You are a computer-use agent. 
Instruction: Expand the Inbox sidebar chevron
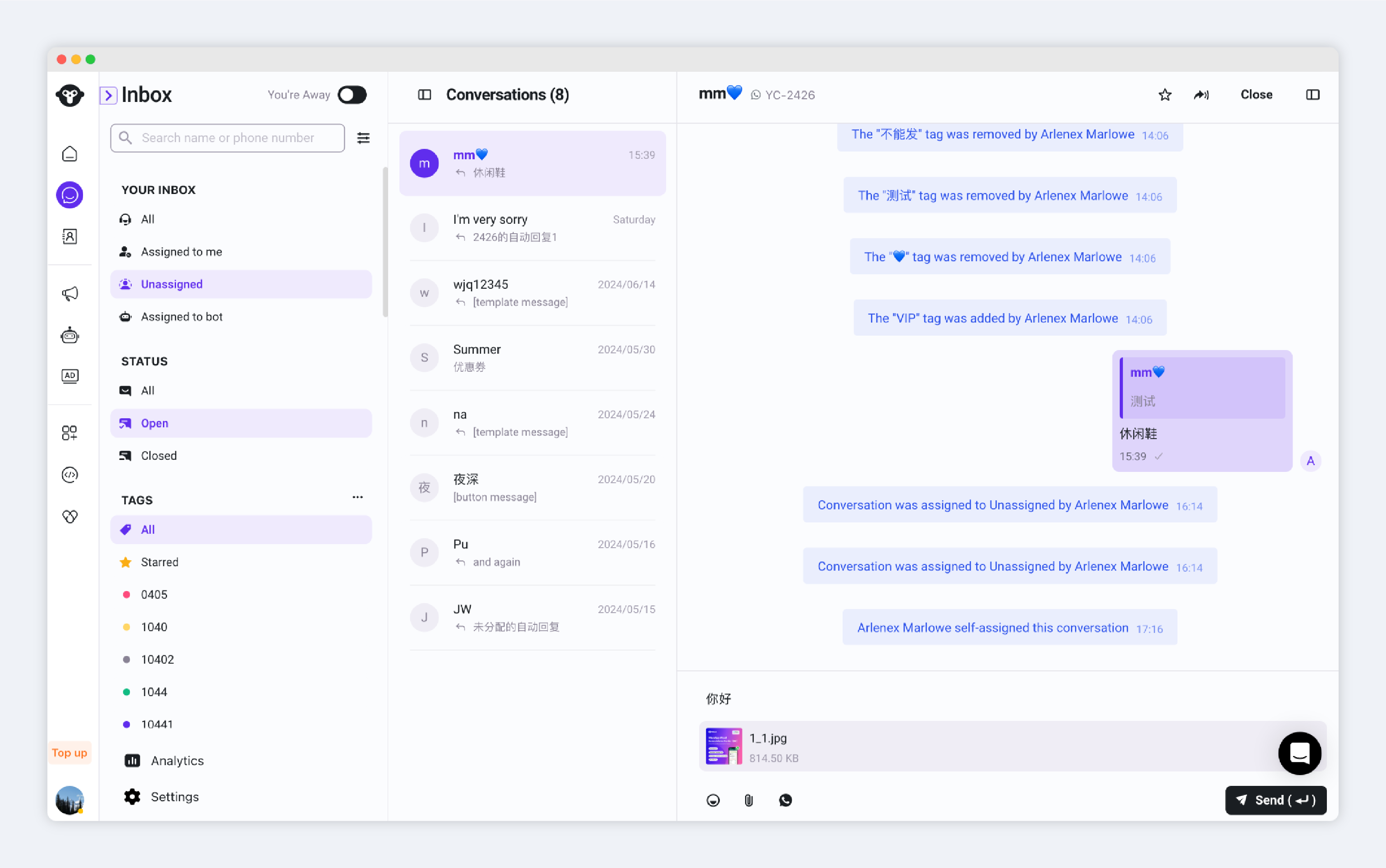tap(108, 95)
